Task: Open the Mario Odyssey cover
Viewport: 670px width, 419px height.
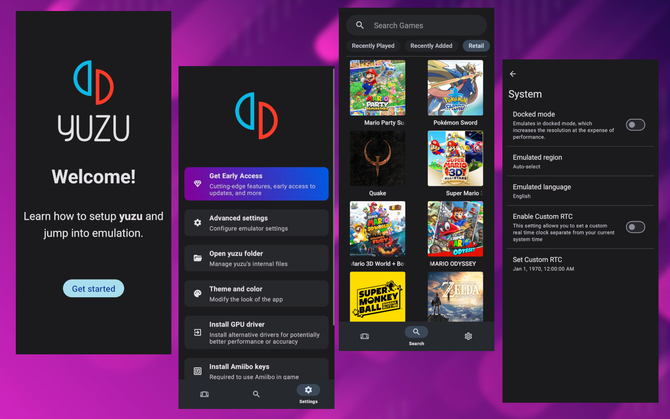Action: (x=455, y=229)
